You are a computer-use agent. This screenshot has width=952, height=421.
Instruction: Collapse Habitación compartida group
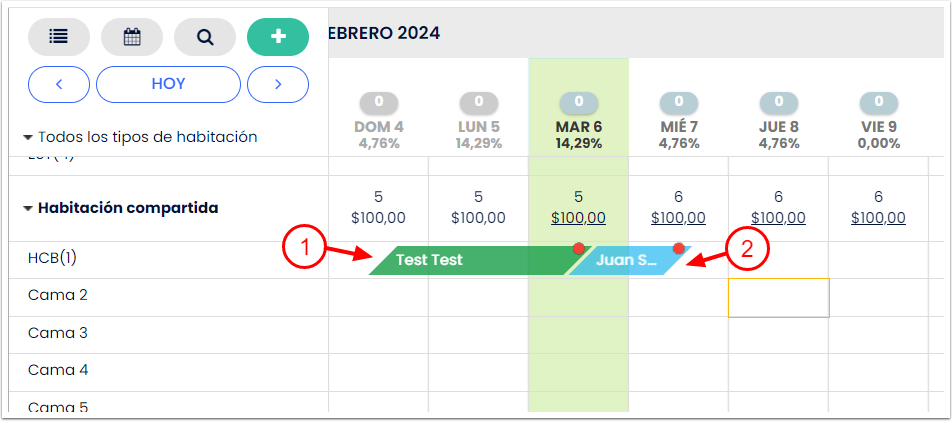click(x=28, y=209)
